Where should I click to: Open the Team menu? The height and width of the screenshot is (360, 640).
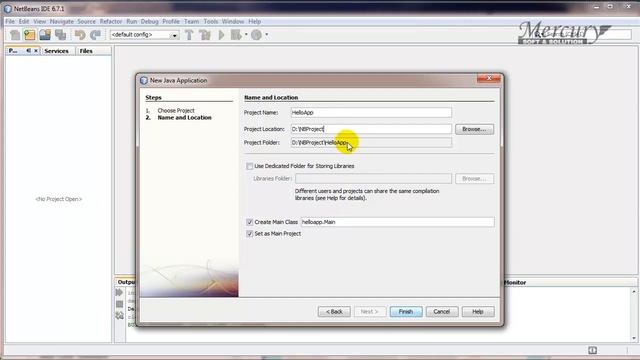191,21
